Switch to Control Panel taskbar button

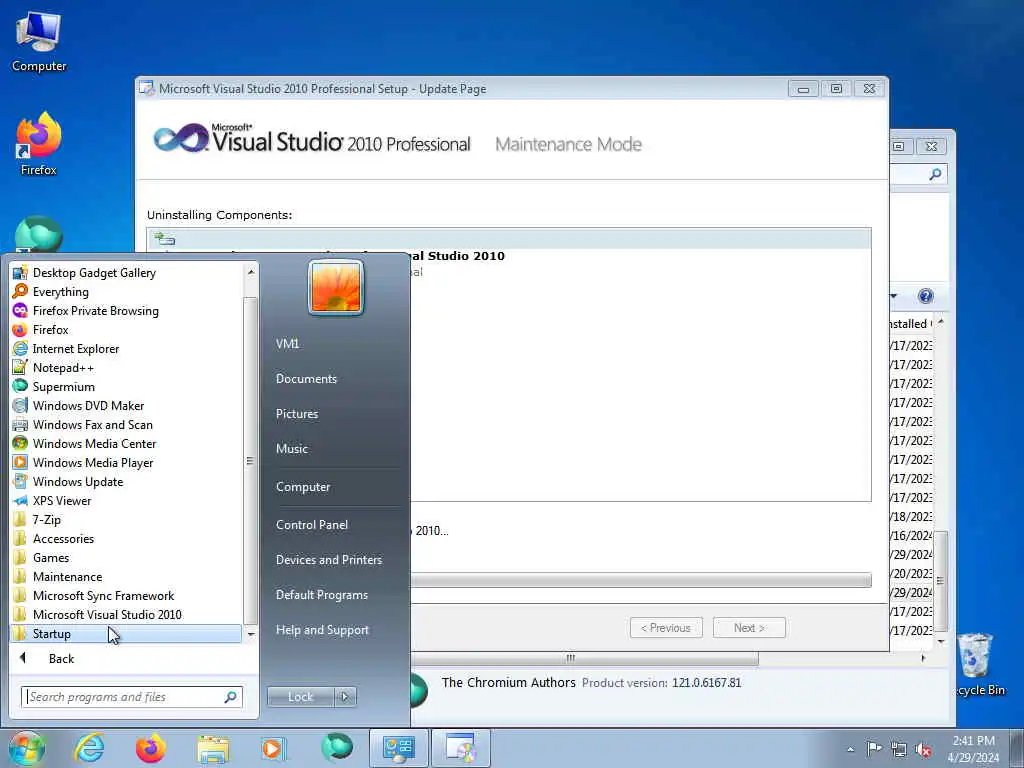(x=398, y=748)
